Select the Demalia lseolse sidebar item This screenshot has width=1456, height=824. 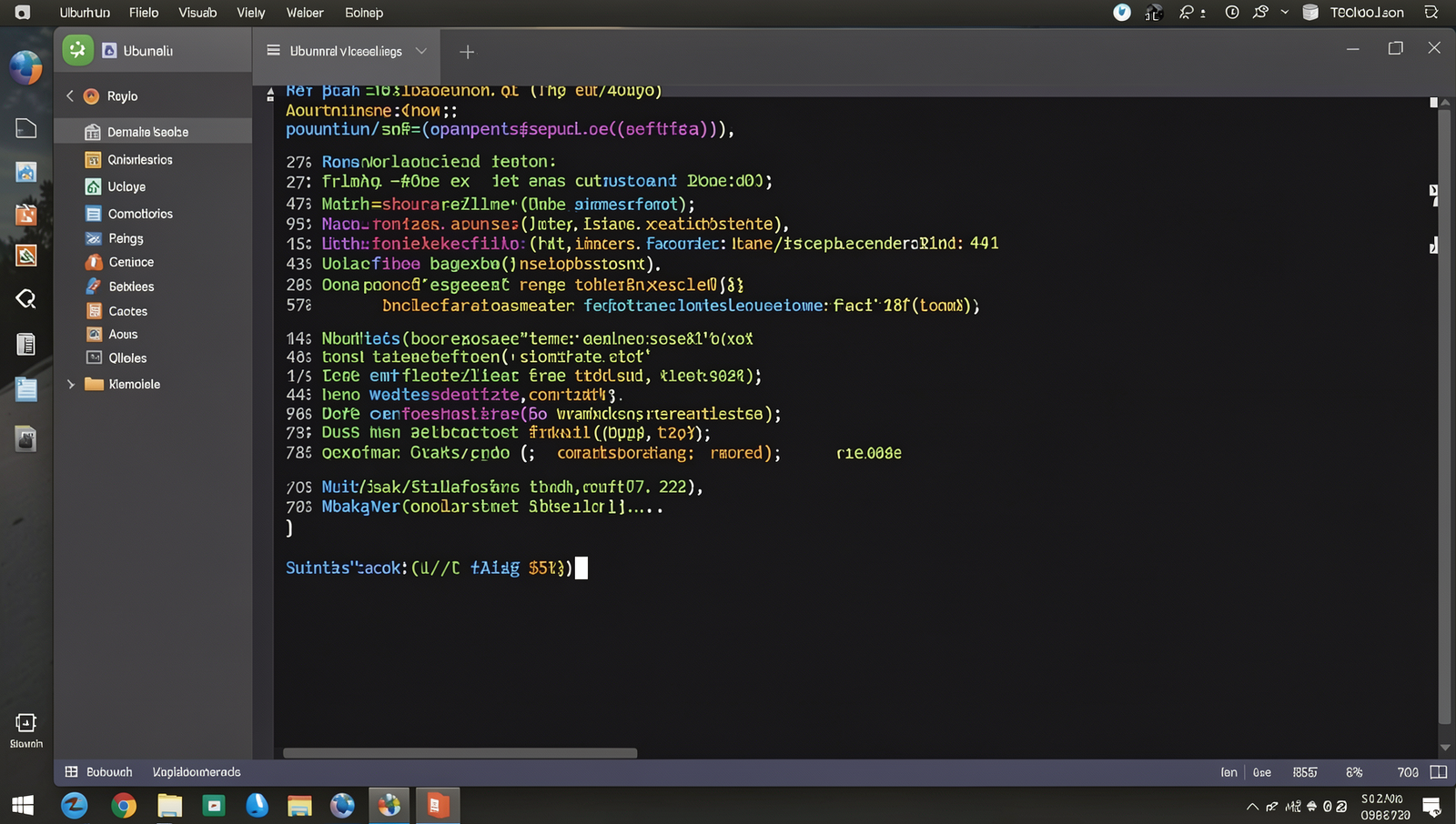153,132
